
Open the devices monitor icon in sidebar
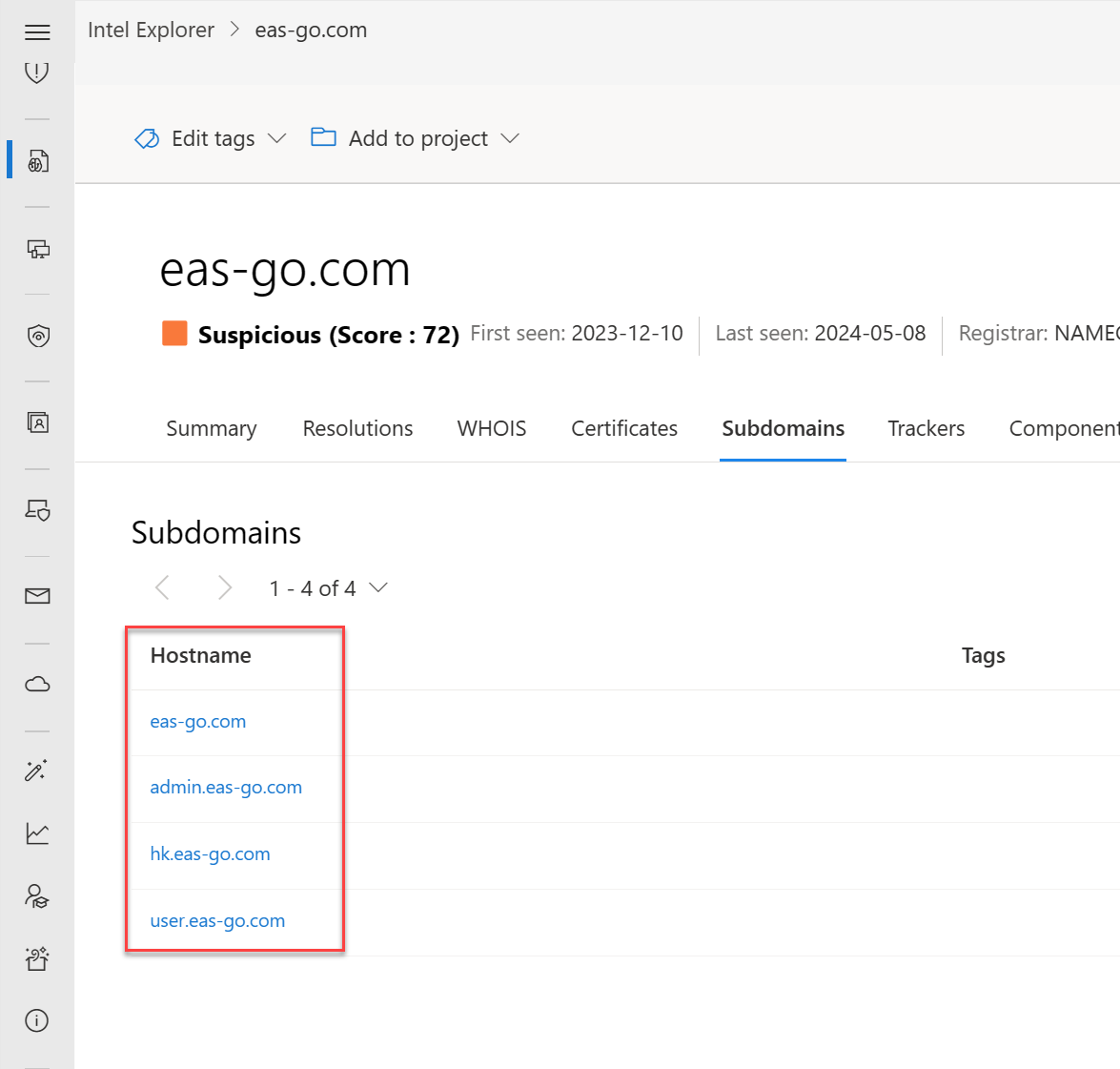pos(38,250)
